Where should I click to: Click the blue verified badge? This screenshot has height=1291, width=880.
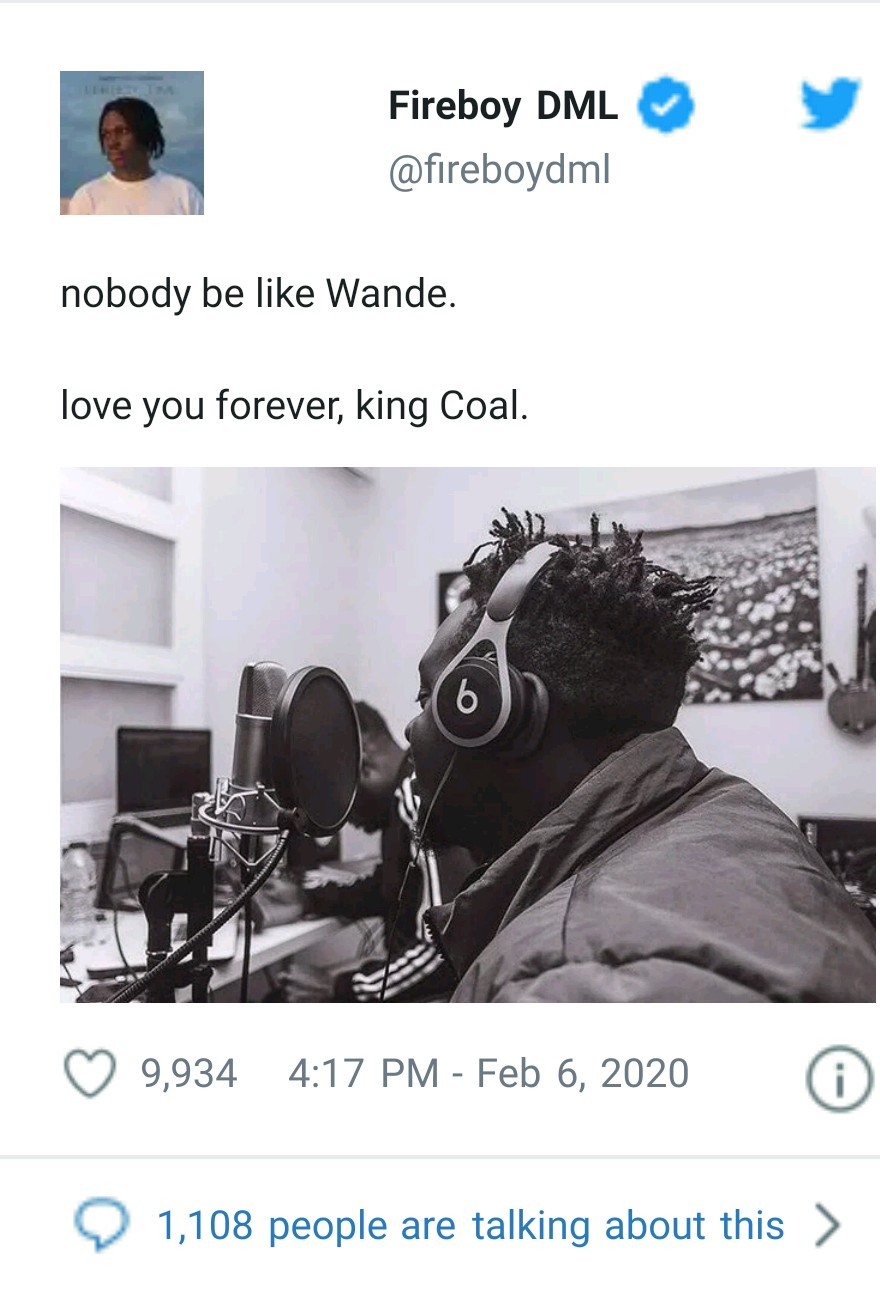pyautogui.click(x=665, y=106)
